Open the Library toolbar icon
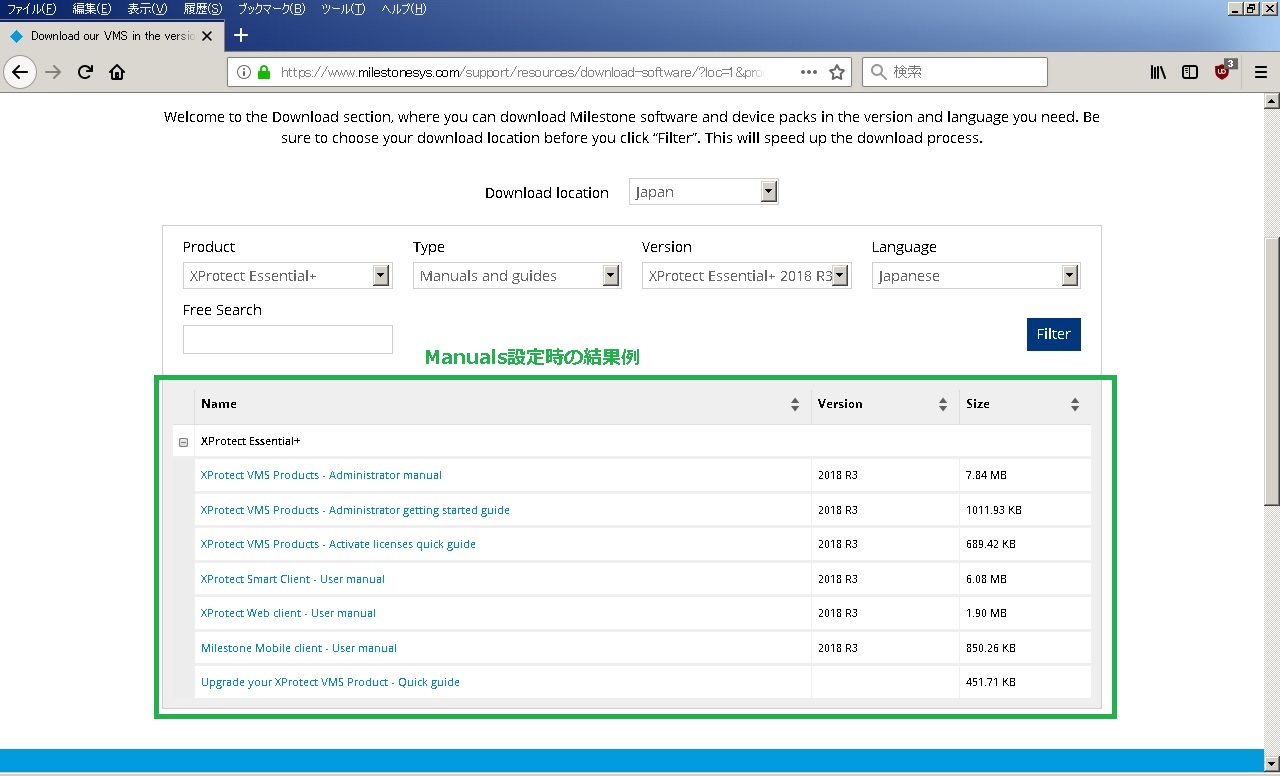Viewport: 1280px width, 776px height. pyautogui.click(x=1158, y=72)
